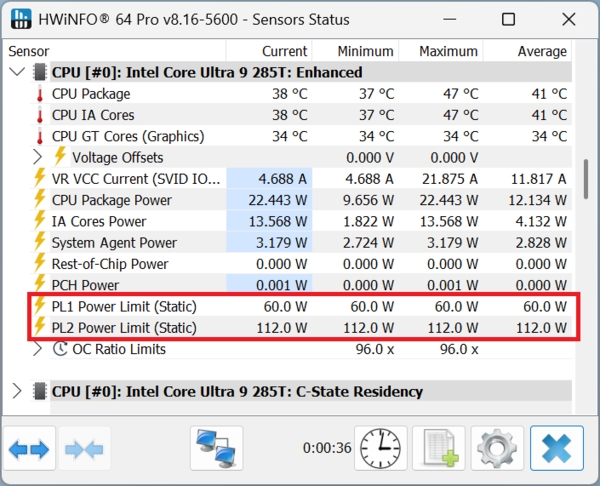
Task: Select the CPU Package temperature row
Action: (x=302, y=94)
